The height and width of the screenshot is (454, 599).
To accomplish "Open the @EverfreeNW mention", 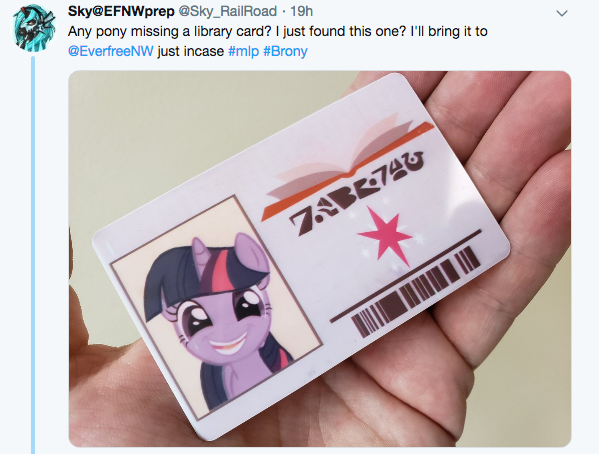I will [111, 51].
